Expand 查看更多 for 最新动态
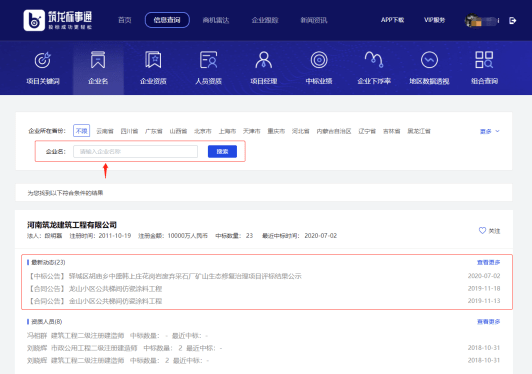Screen dimensions: 532x374 (x=489, y=262)
